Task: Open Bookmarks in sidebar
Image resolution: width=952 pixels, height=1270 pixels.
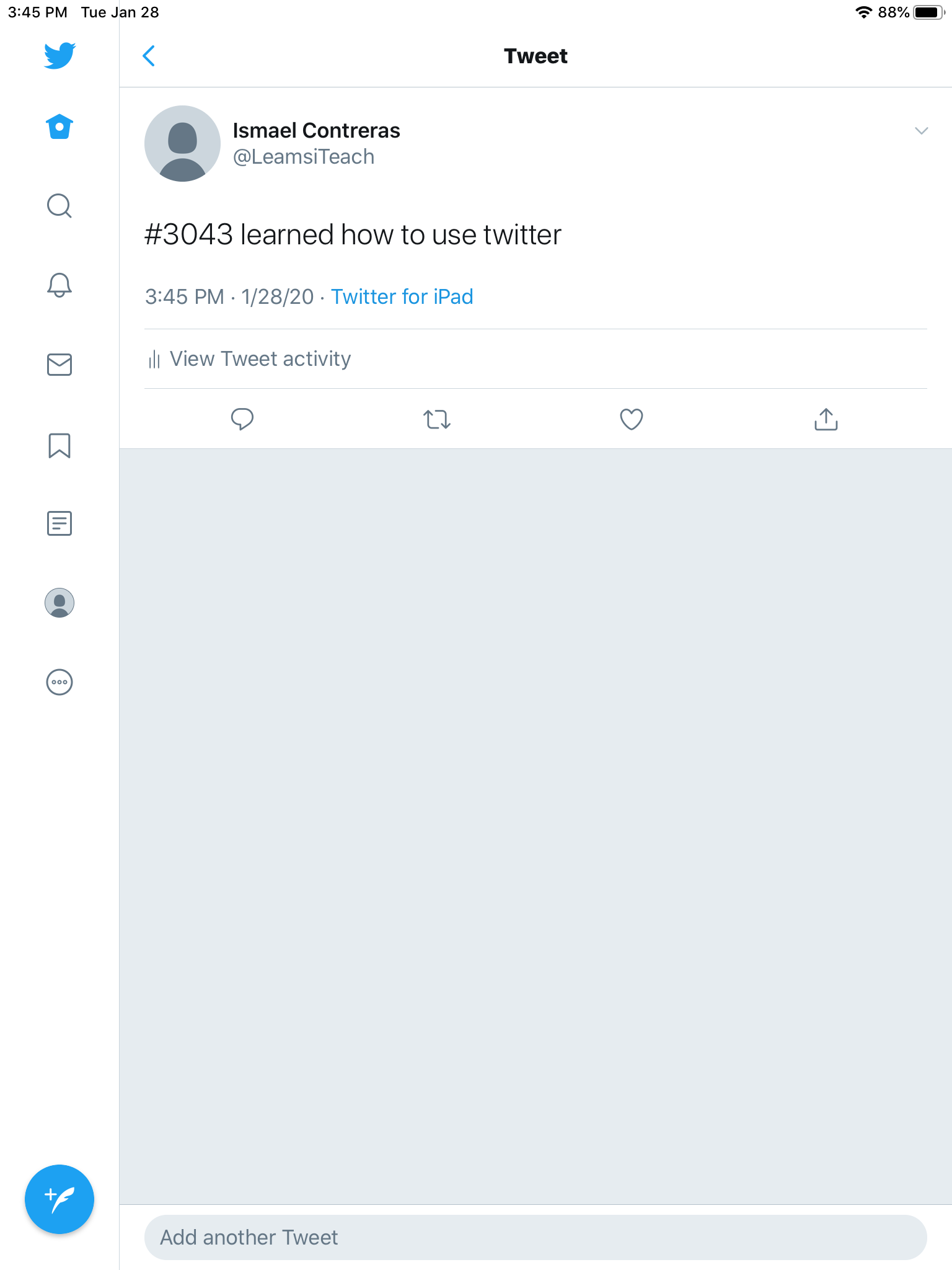Action: [x=59, y=445]
